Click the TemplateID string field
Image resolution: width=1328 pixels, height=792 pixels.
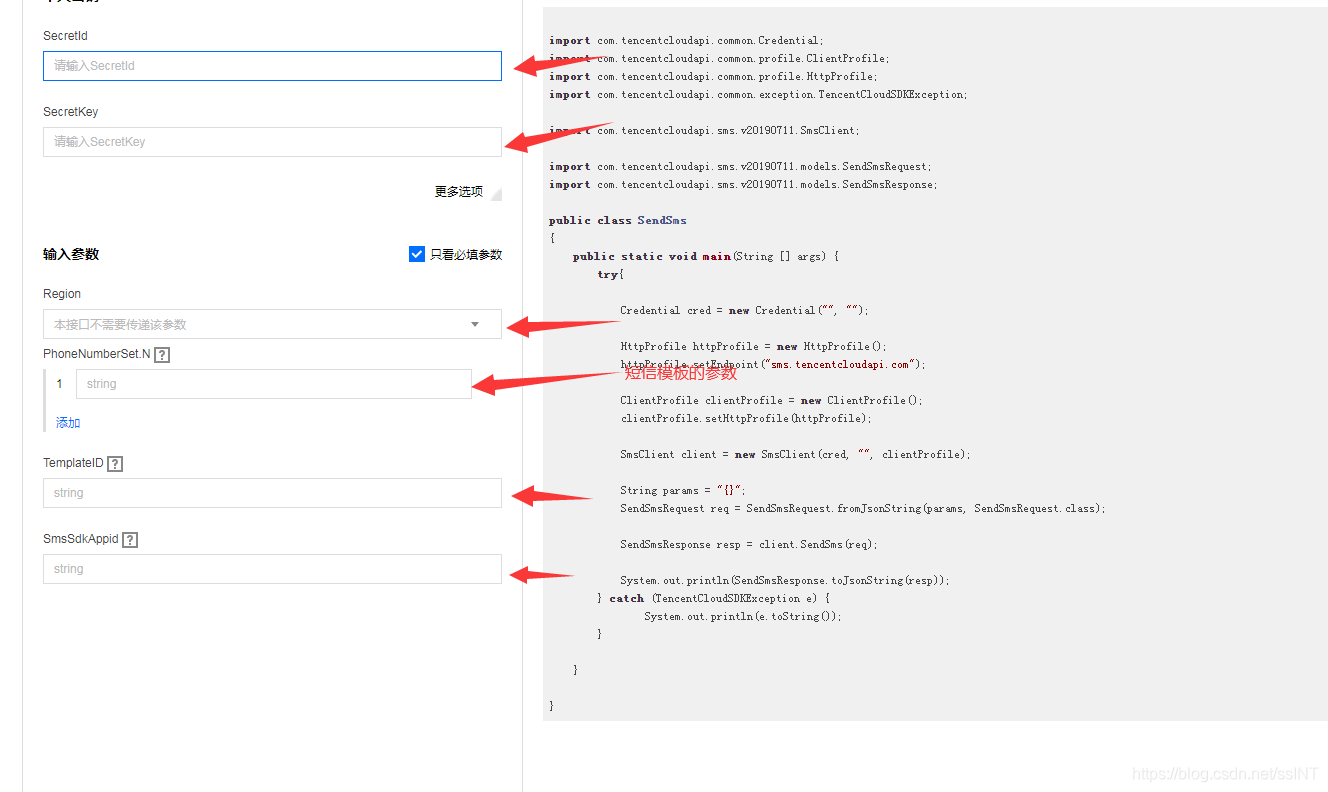pos(272,493)
